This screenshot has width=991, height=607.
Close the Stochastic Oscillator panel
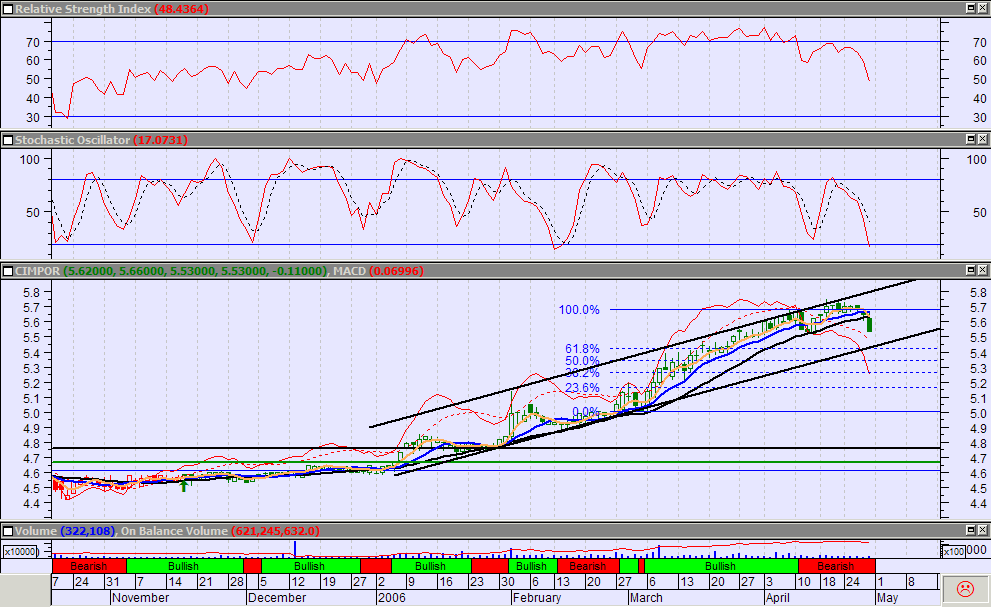tap(982, 140)
